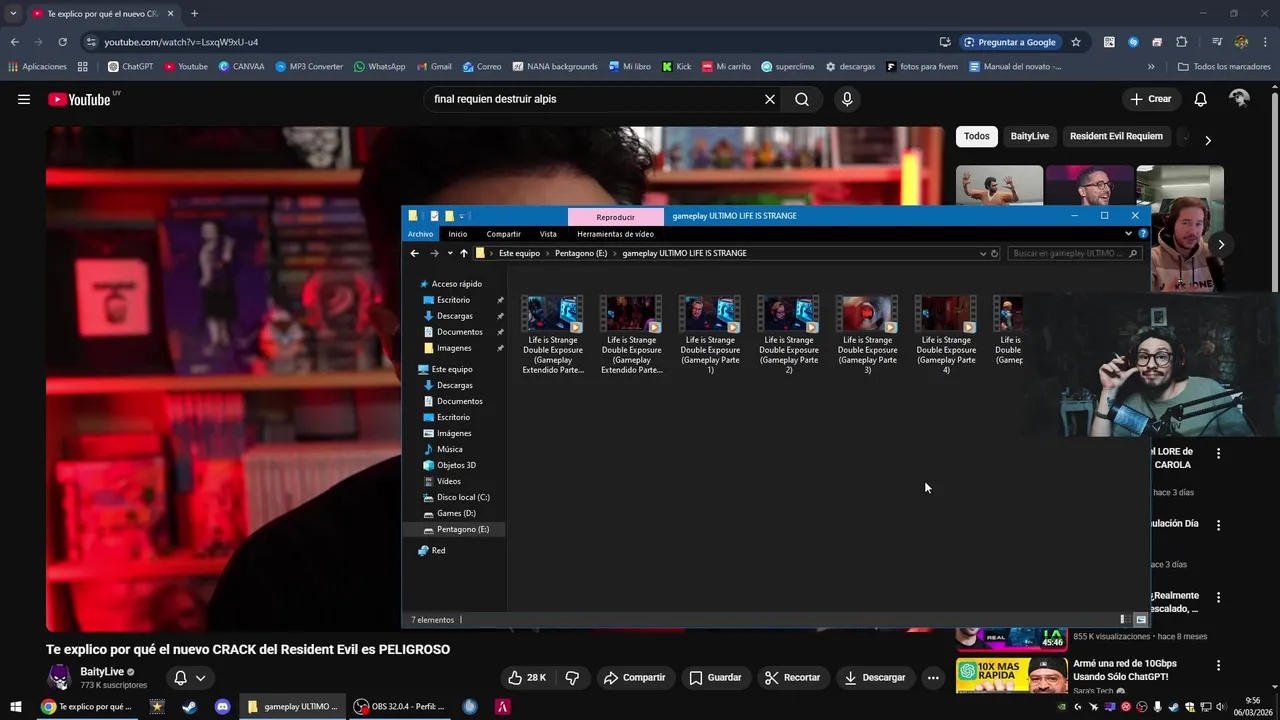Open the Windows Start menu

pyautogui.click(x=15, y=706)
